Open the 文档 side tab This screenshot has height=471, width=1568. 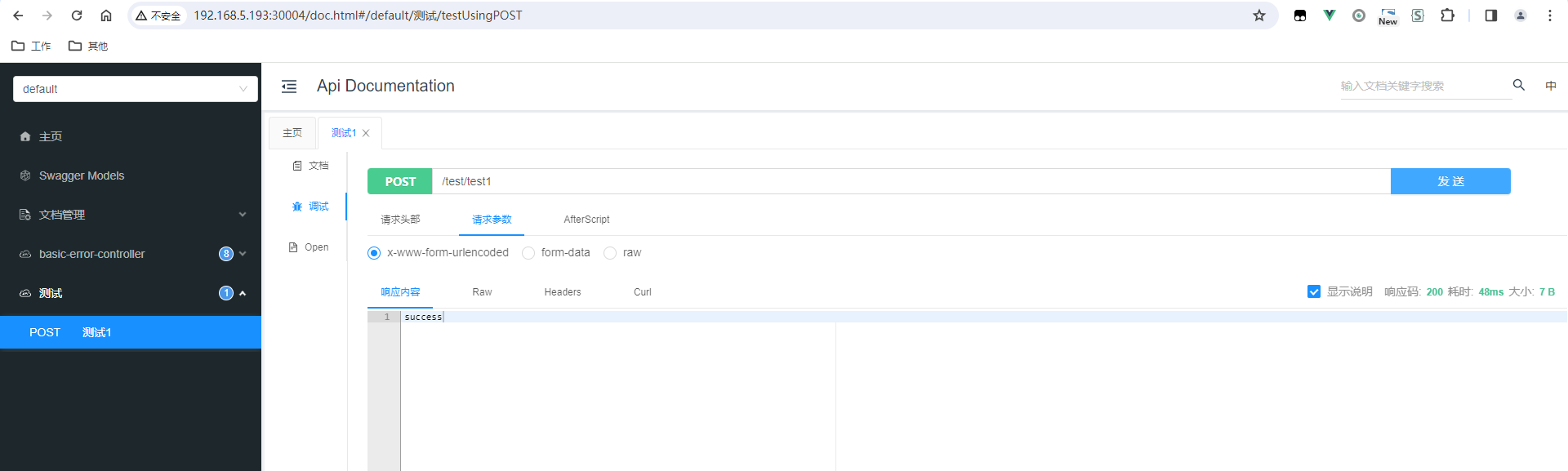tap(310, 166)
